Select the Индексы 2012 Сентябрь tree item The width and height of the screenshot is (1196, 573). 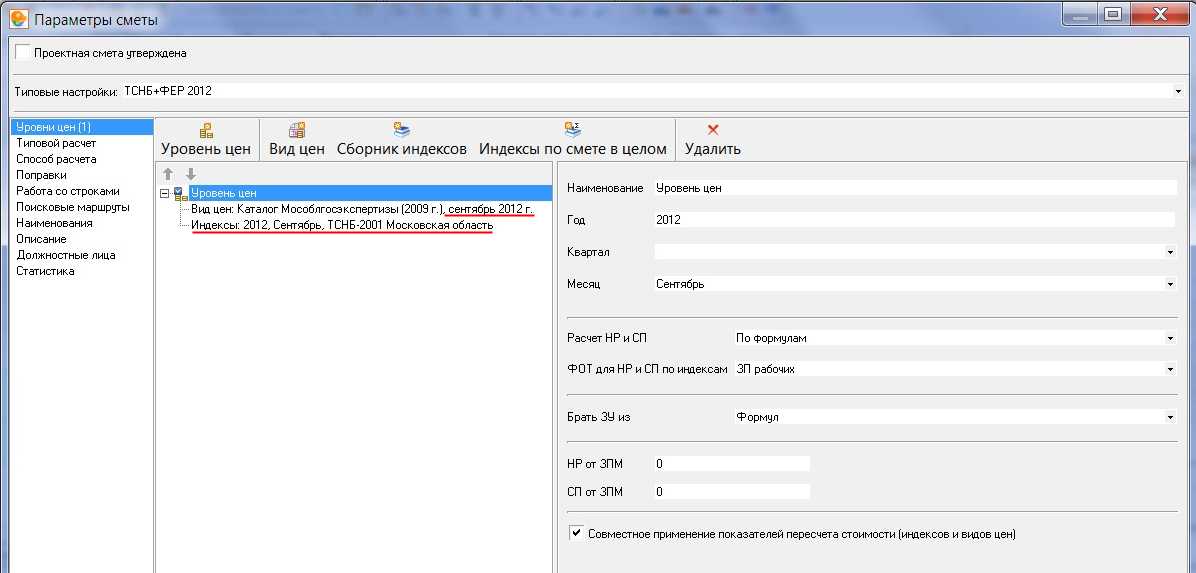point(341,225)
